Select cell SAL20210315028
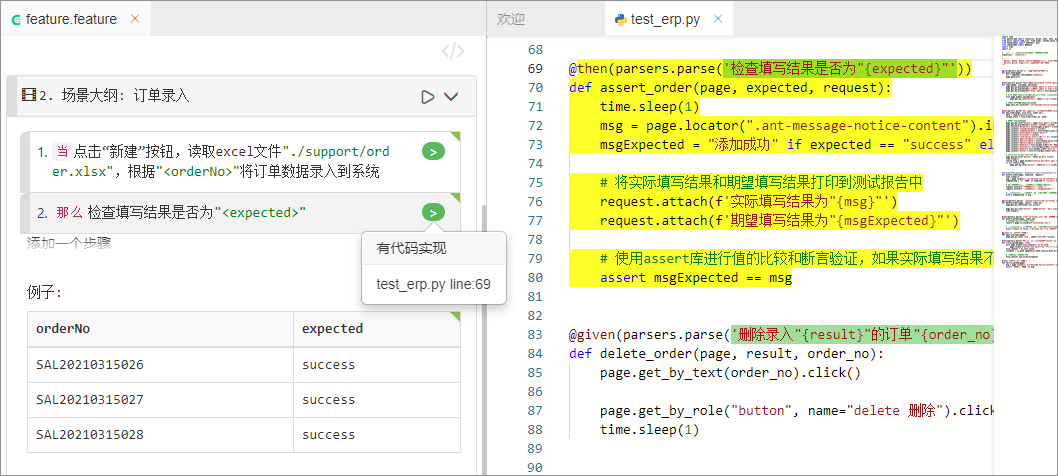Image resolution: width=1058 pixels, height=476 pixels. point(161,435)
